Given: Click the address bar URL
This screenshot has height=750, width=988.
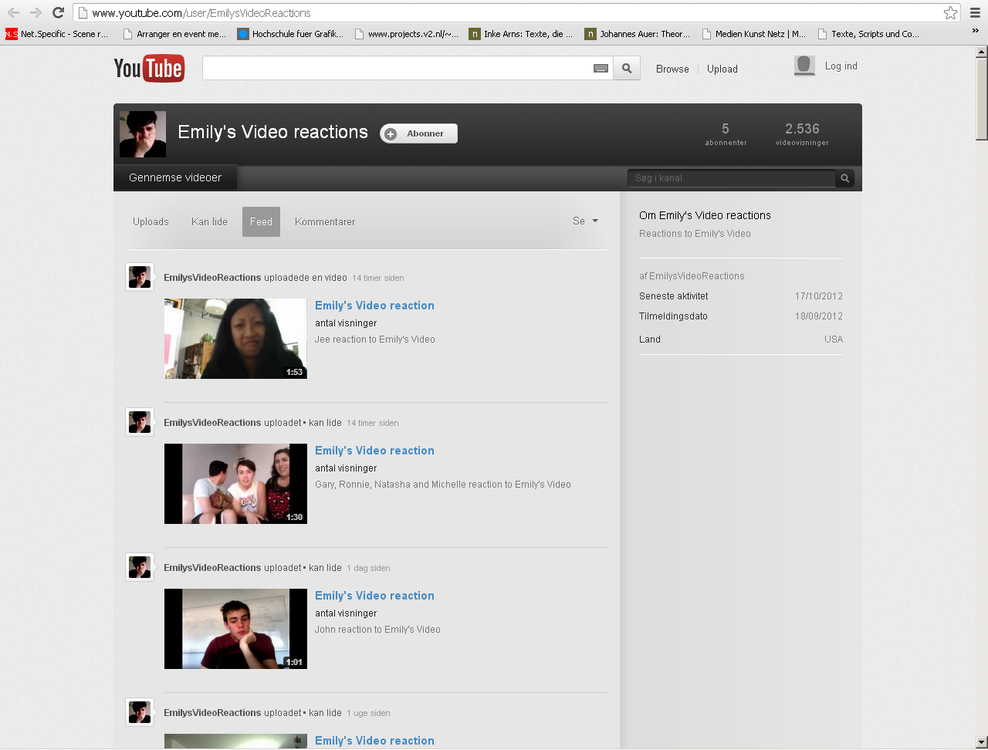Looking at the screenshot, I should pyautogui.click(x=201, y=13).
